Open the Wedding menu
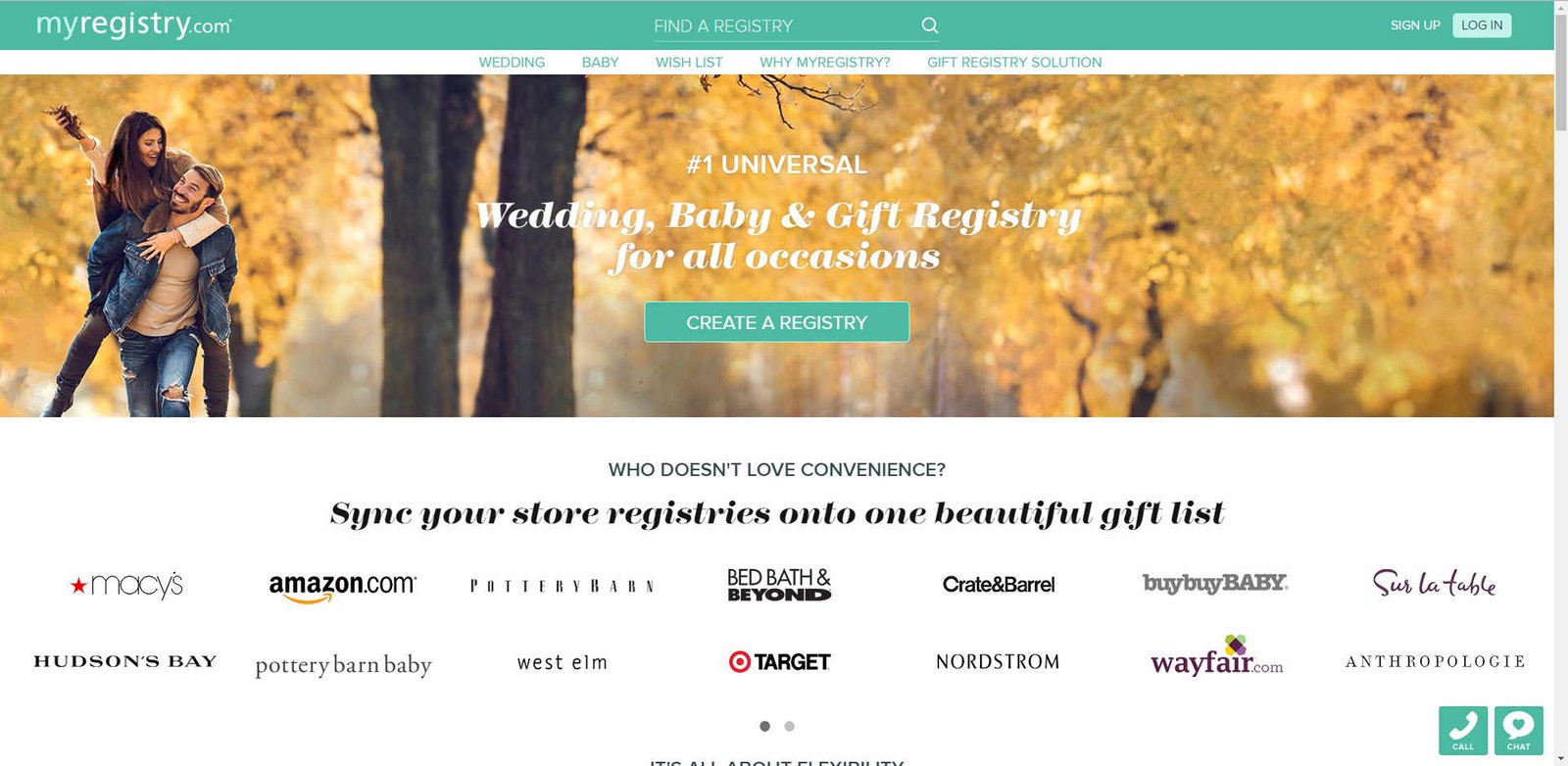This screenshot has width=1568, height=766. (512, 62)
